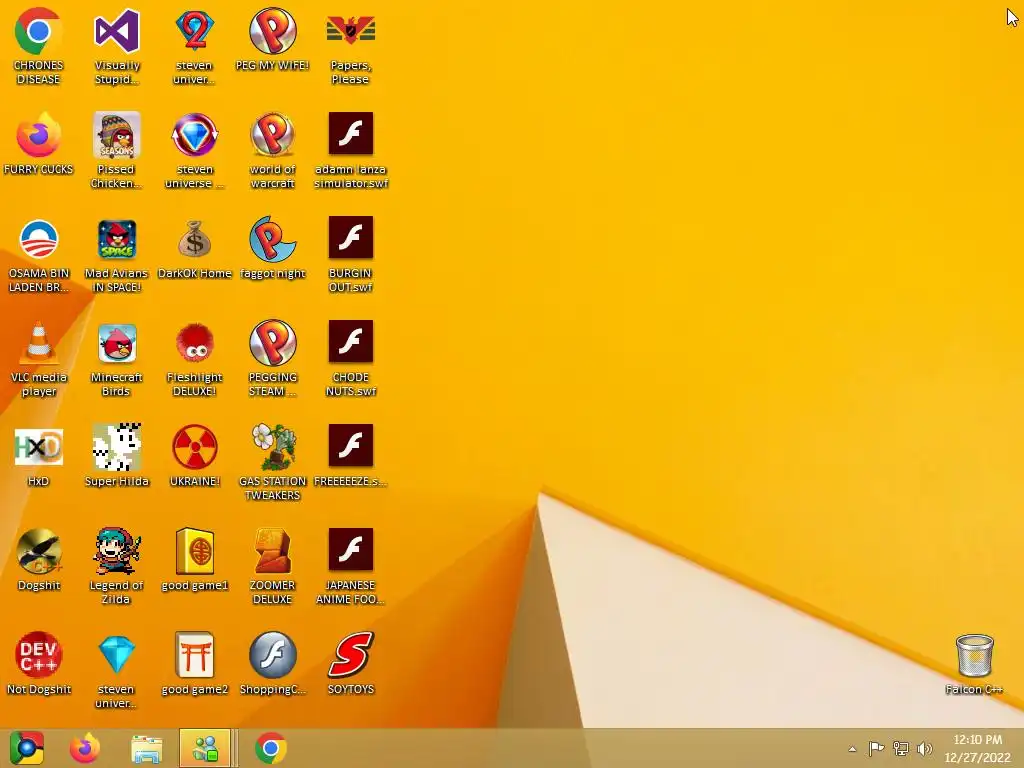Select the BURGIN OUT.swf Flash file
1024x768 pixels.
tap(351, 255)
